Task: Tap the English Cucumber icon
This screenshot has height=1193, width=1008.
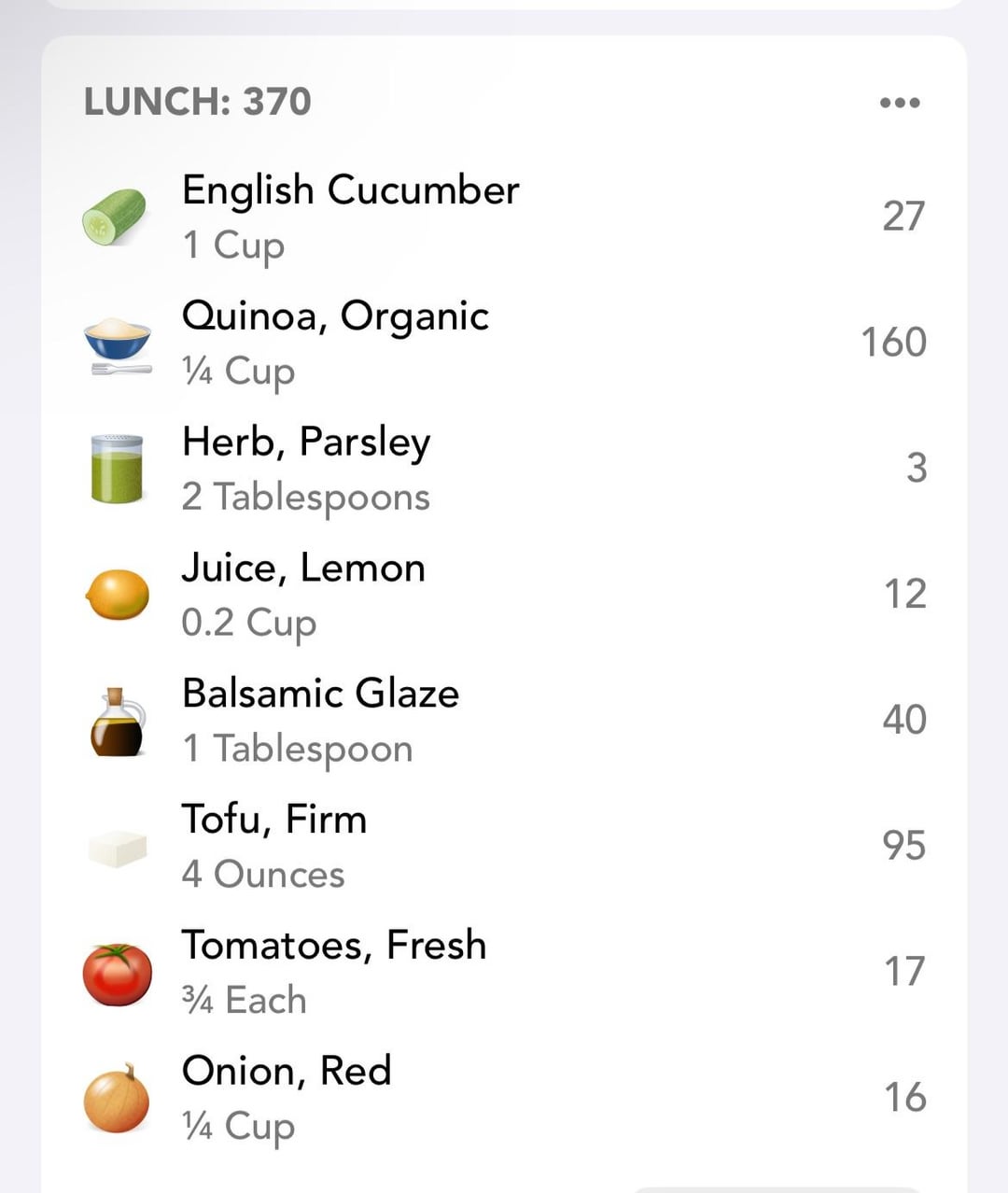Action: [x=114, y=217]
